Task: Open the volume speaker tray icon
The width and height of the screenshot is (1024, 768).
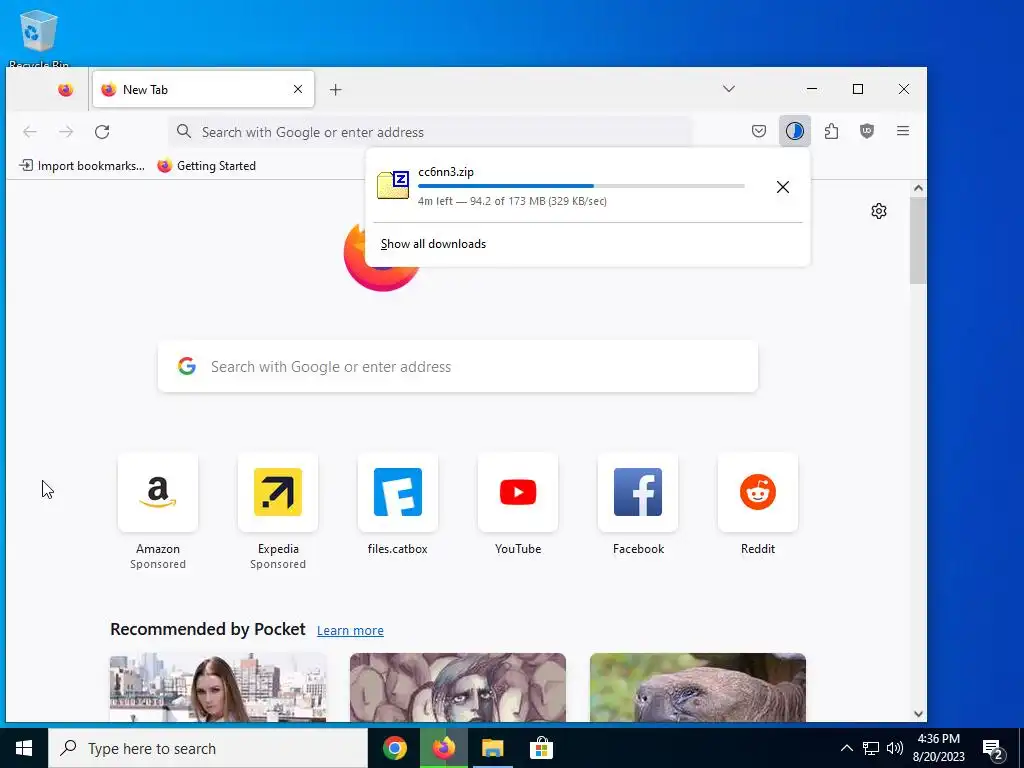Action: click(x=895, y=748)
